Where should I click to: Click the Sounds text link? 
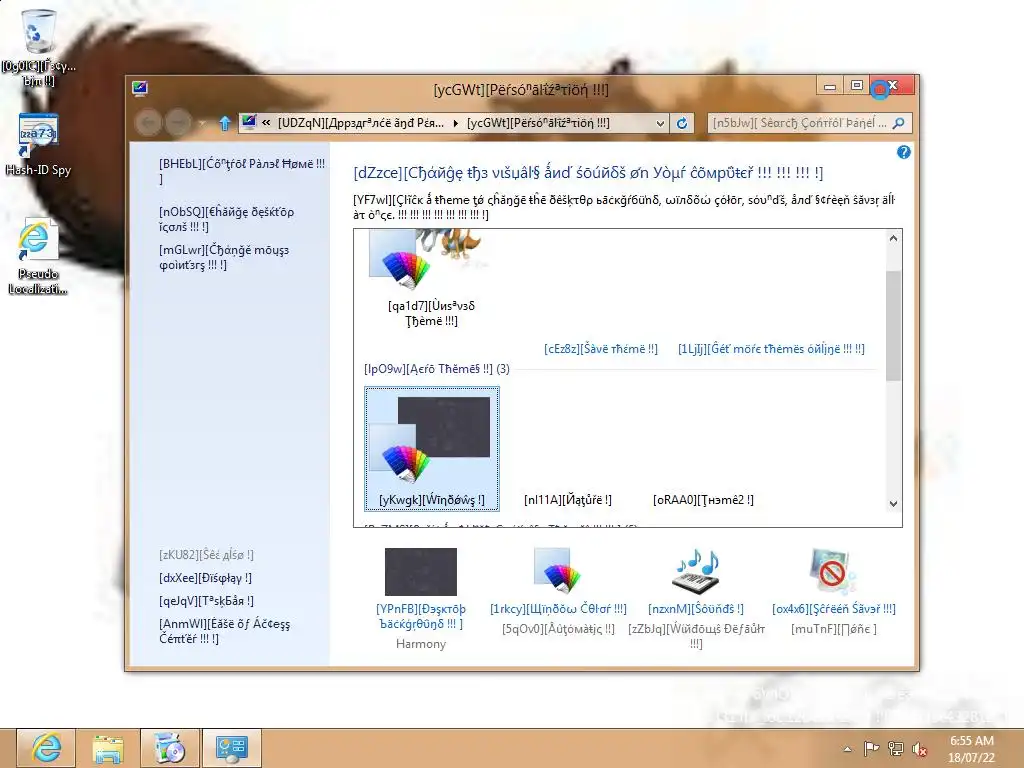(x=696, y=609)
